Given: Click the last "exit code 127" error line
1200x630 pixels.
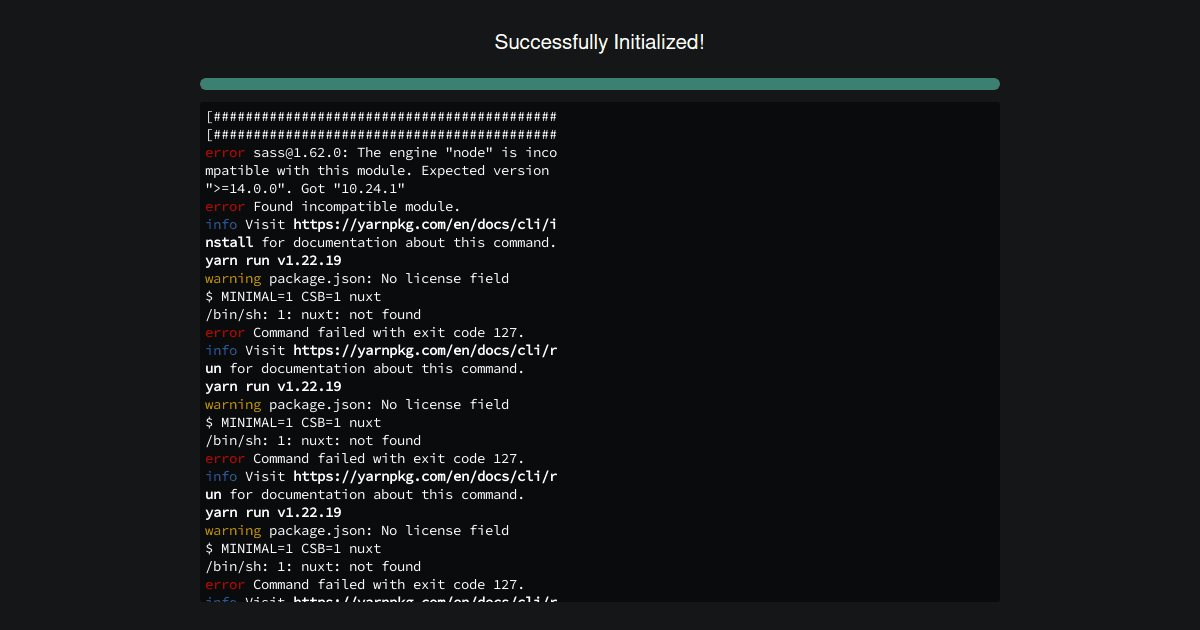Looking at the screenshot, I should click(x=365, y=585).
